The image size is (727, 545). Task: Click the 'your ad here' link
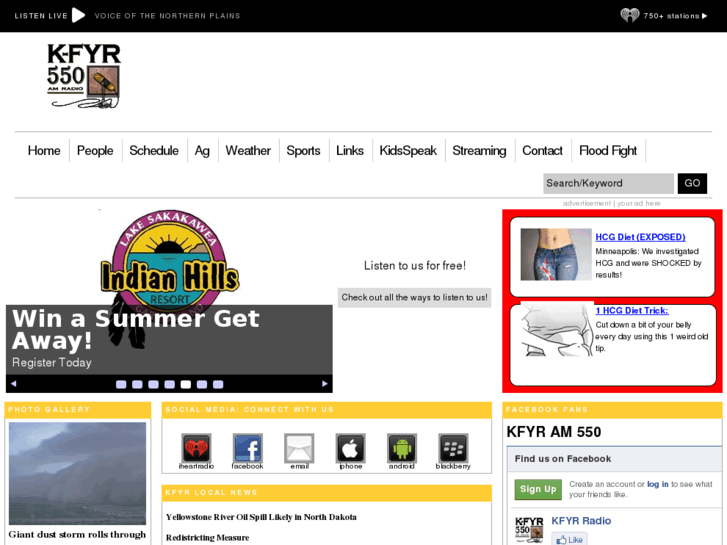[638, 203]
